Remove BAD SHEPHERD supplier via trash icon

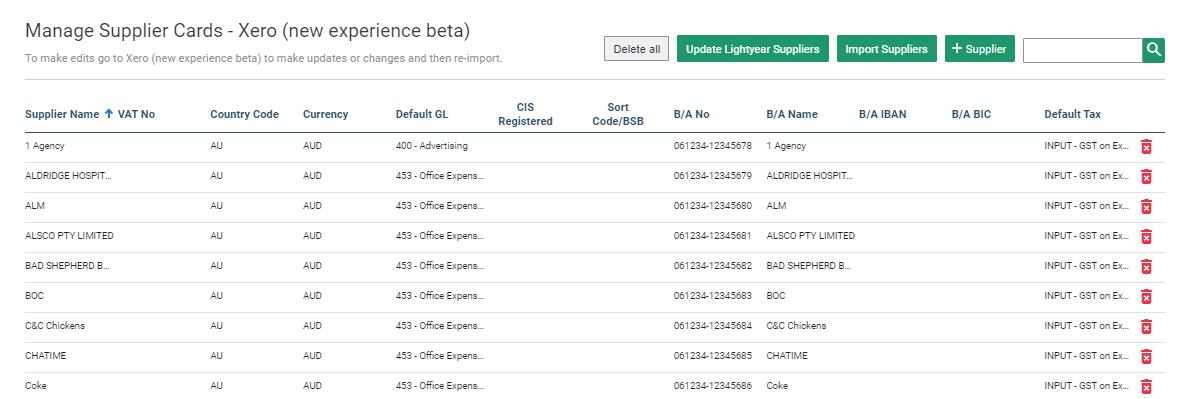1146,266
